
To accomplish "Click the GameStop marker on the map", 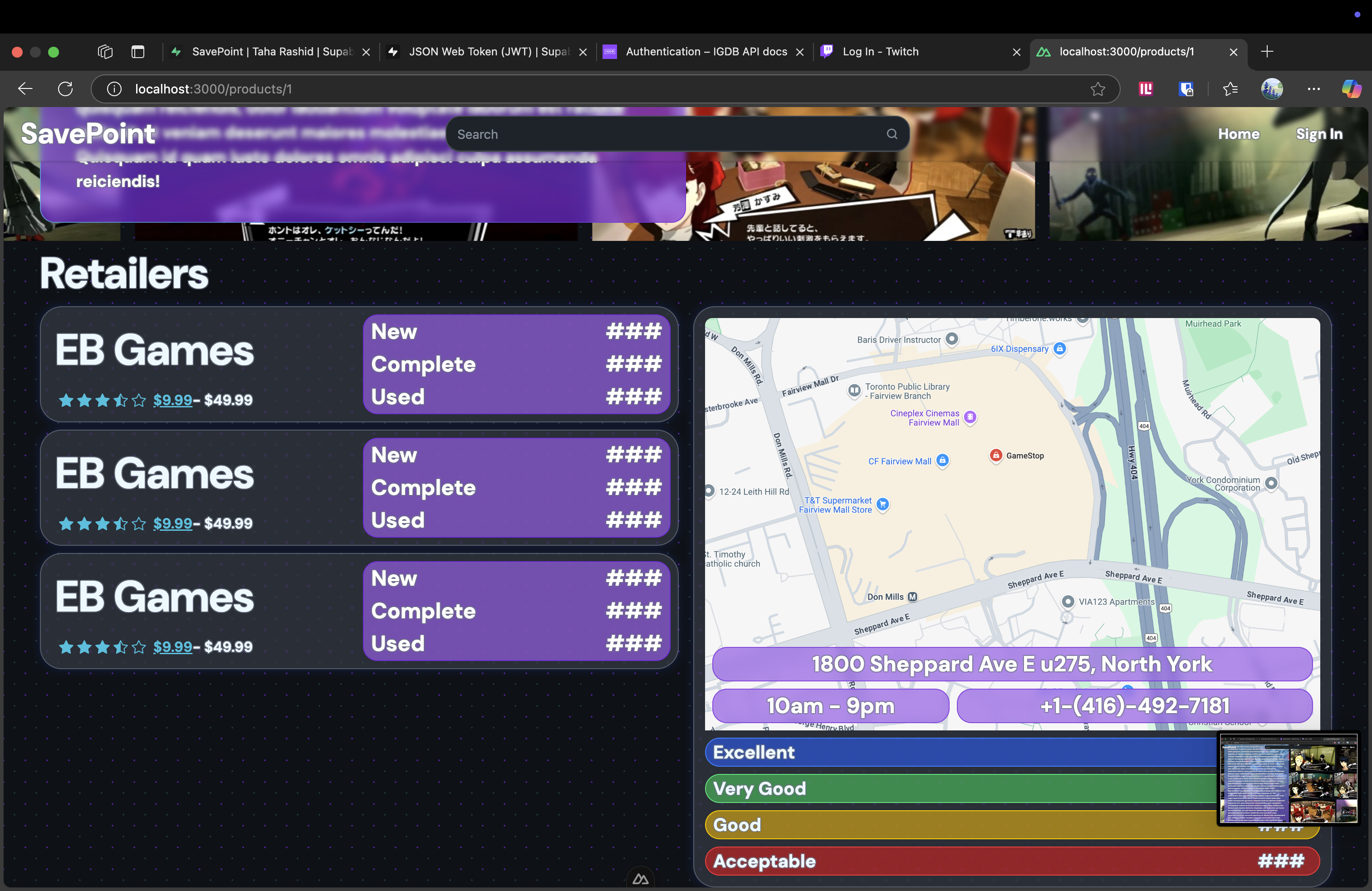I will [x=997, y=455].
